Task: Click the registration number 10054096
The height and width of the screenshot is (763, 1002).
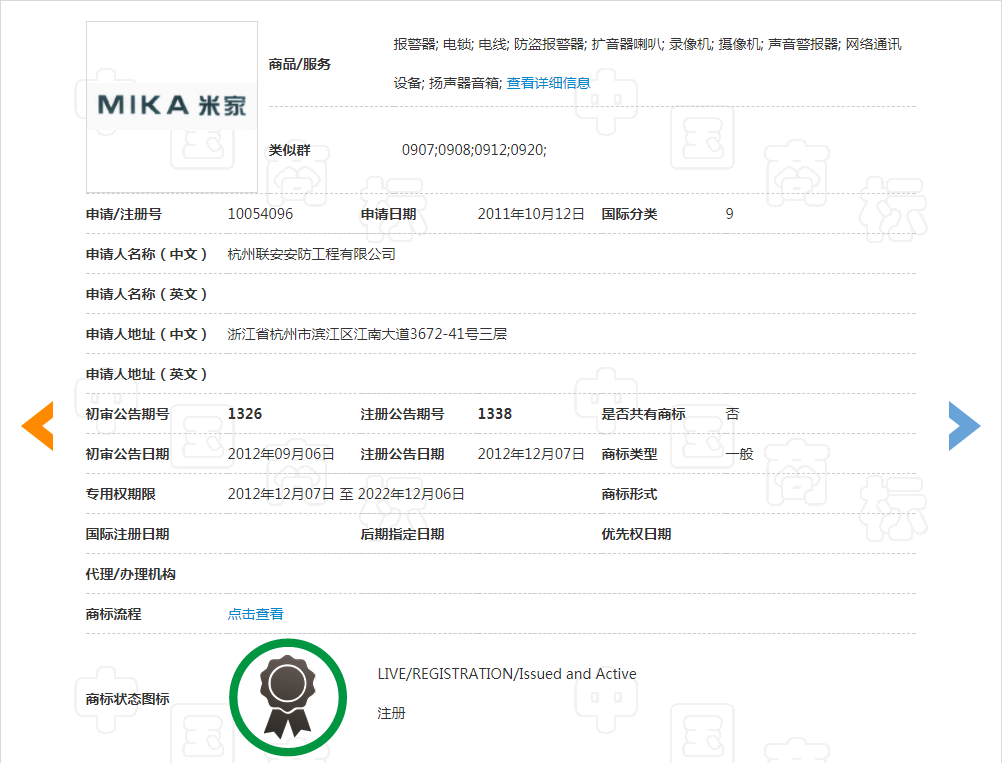Action: 260,214
